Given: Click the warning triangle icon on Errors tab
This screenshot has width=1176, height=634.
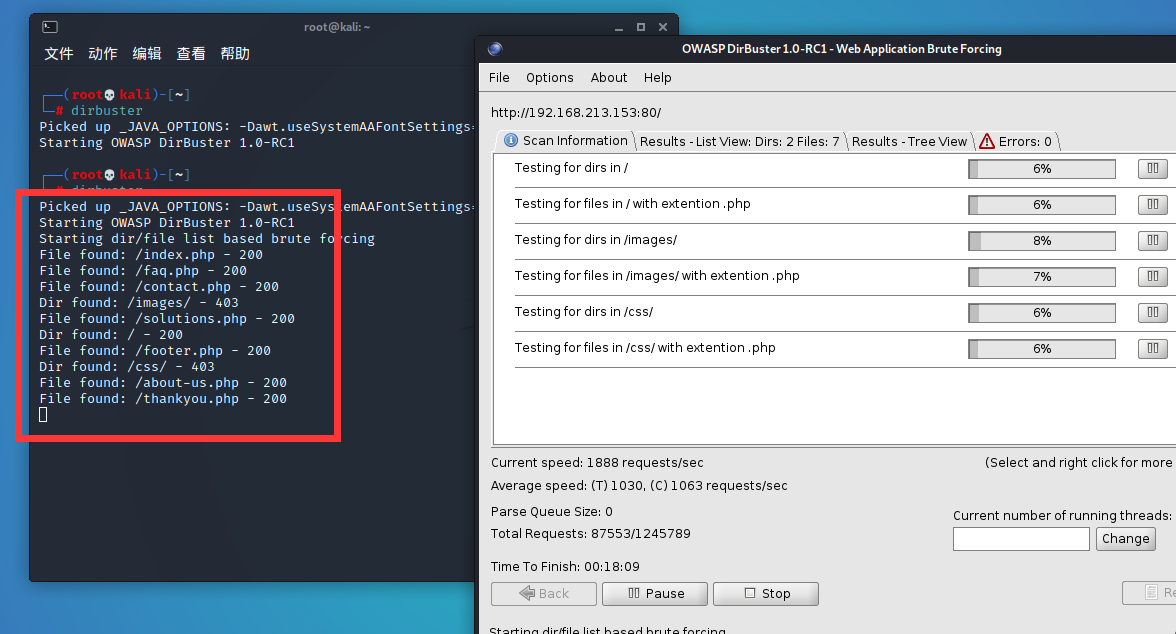Looking at the screenshot, I should tap(987, 141).
